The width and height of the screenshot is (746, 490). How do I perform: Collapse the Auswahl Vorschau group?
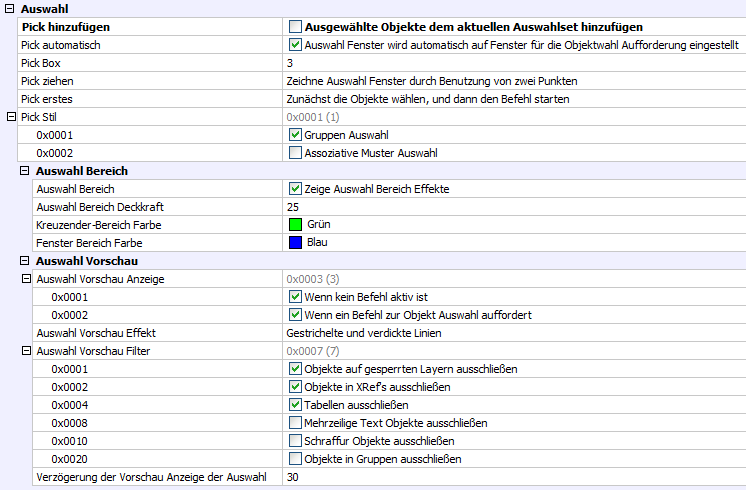[26, 261]
